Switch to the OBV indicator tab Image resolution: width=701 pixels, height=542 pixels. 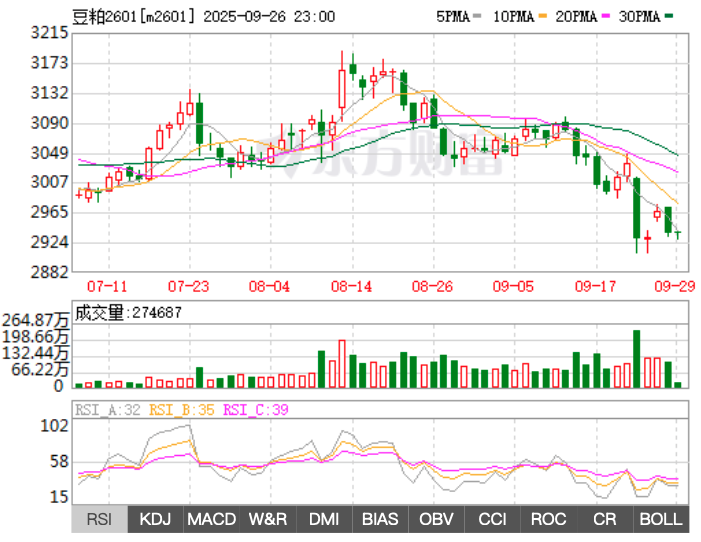[x=436, y=519]
